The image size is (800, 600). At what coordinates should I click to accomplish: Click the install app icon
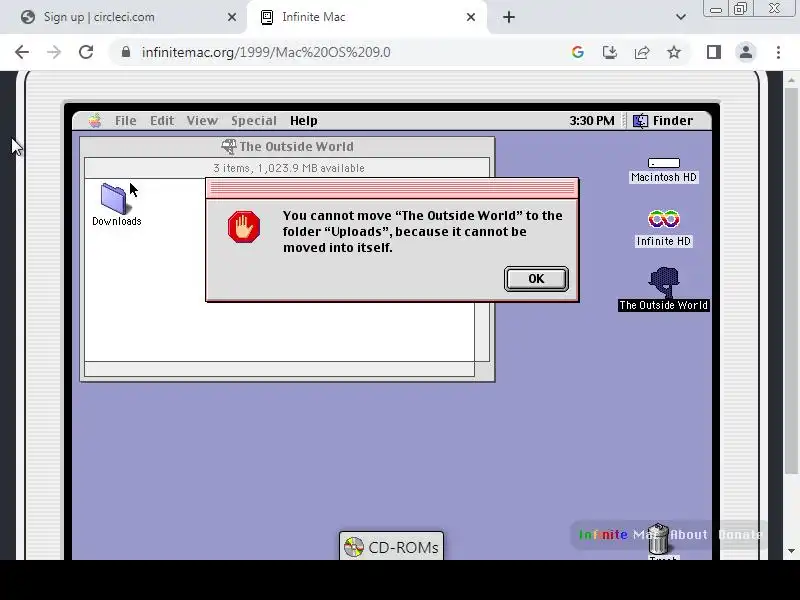[610, 52]
